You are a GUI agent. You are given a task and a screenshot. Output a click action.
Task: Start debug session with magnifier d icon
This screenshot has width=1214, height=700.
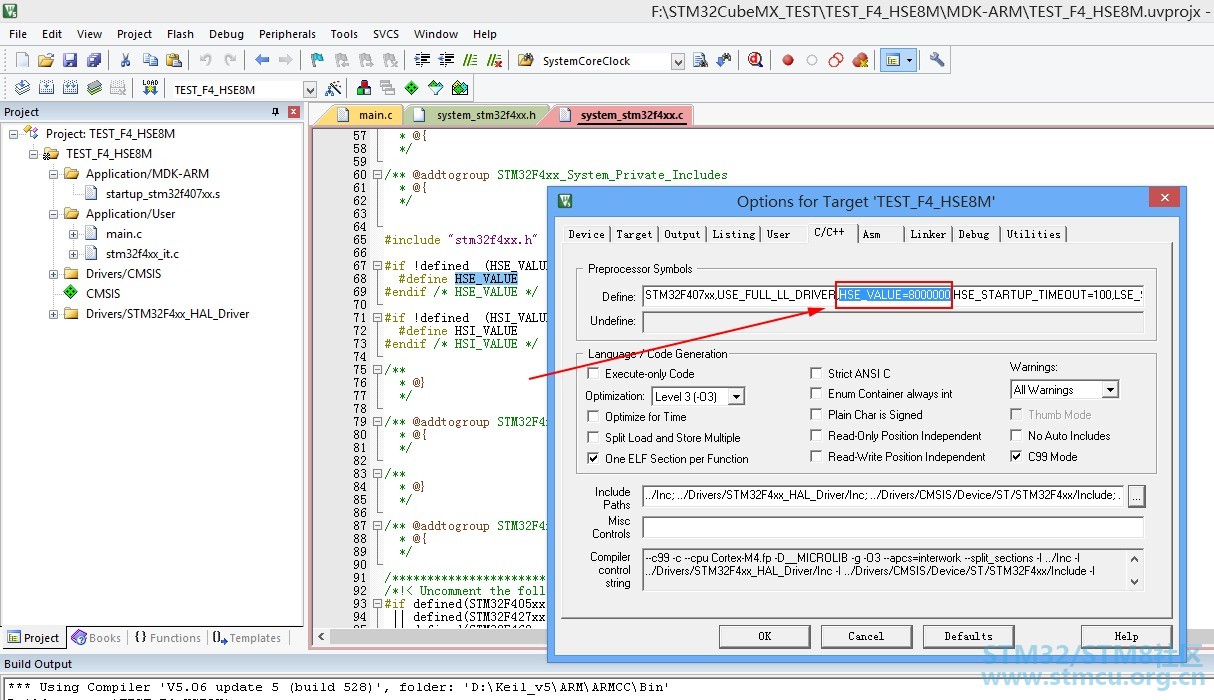click(x=756, y=60)
